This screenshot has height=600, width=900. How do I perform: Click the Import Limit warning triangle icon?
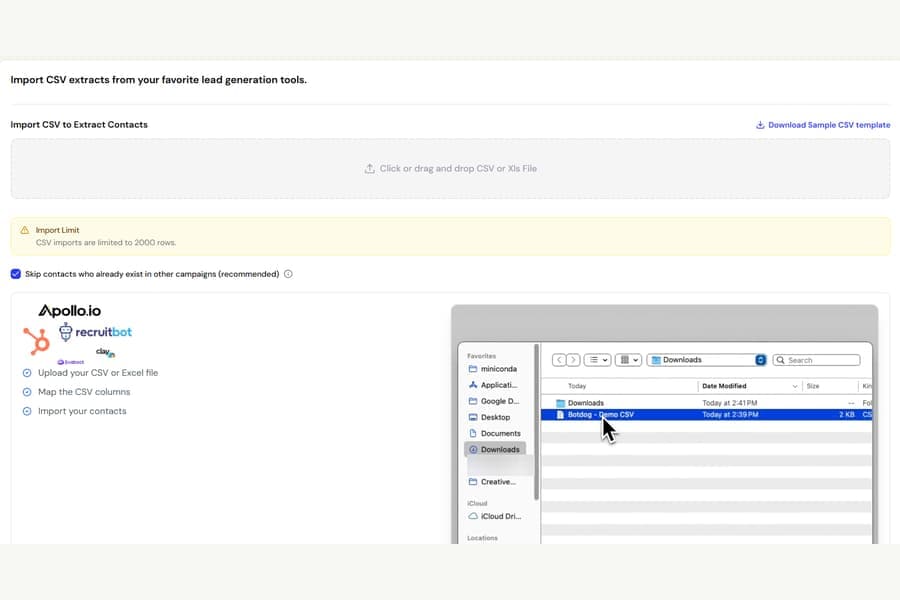click(25, 230)
